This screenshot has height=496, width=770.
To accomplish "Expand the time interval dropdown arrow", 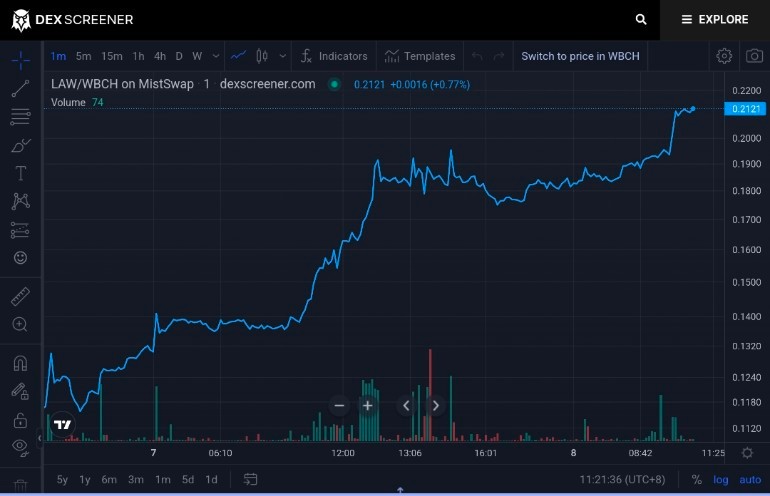I will point(216,56).
